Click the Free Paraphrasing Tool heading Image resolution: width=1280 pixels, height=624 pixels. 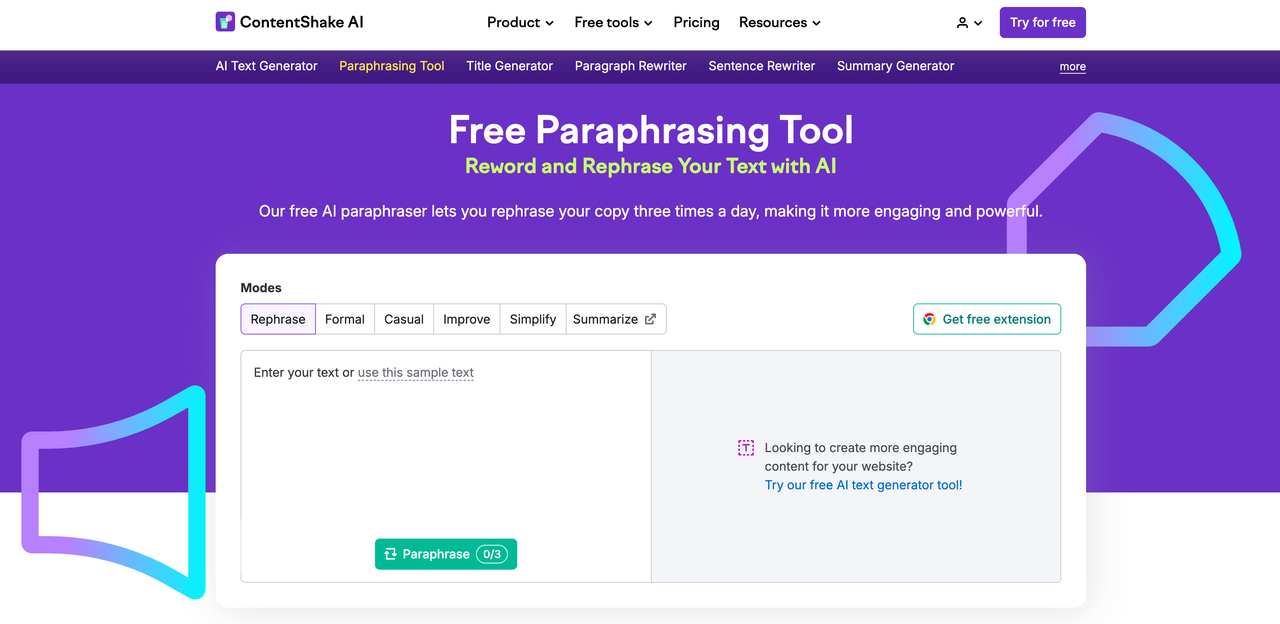click(x=651, y=130)
